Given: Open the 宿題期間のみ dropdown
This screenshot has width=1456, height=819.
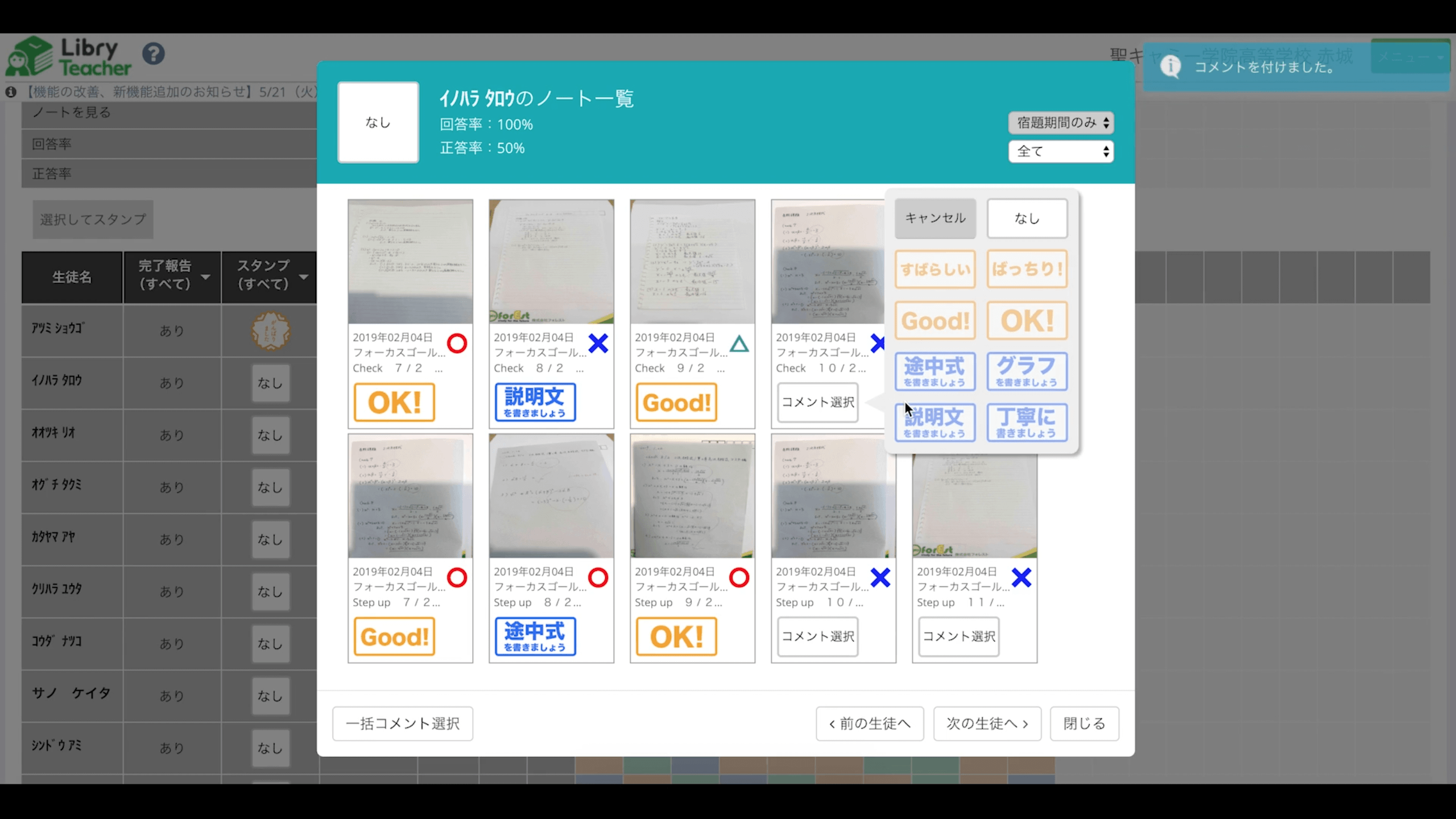Looking at the screenshot, I should pos(1061,122).
